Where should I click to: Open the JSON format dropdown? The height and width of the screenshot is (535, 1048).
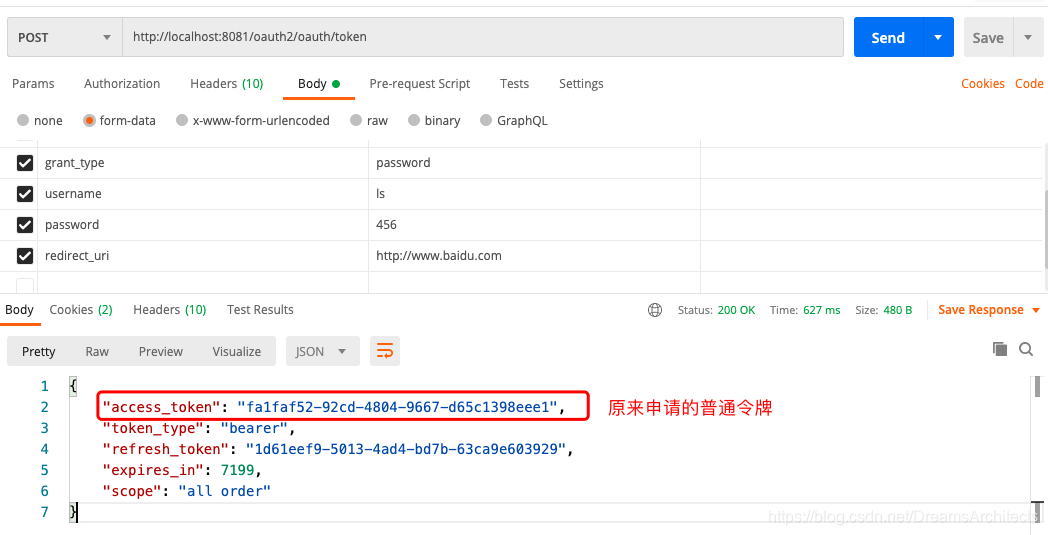click(323, 351)
